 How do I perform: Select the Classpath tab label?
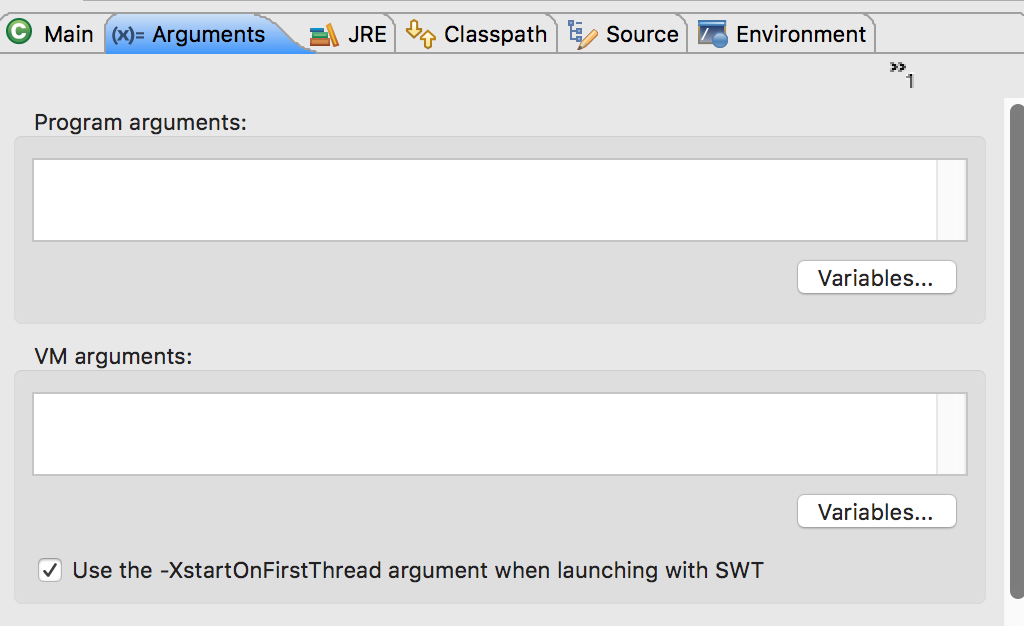point(495,35)
